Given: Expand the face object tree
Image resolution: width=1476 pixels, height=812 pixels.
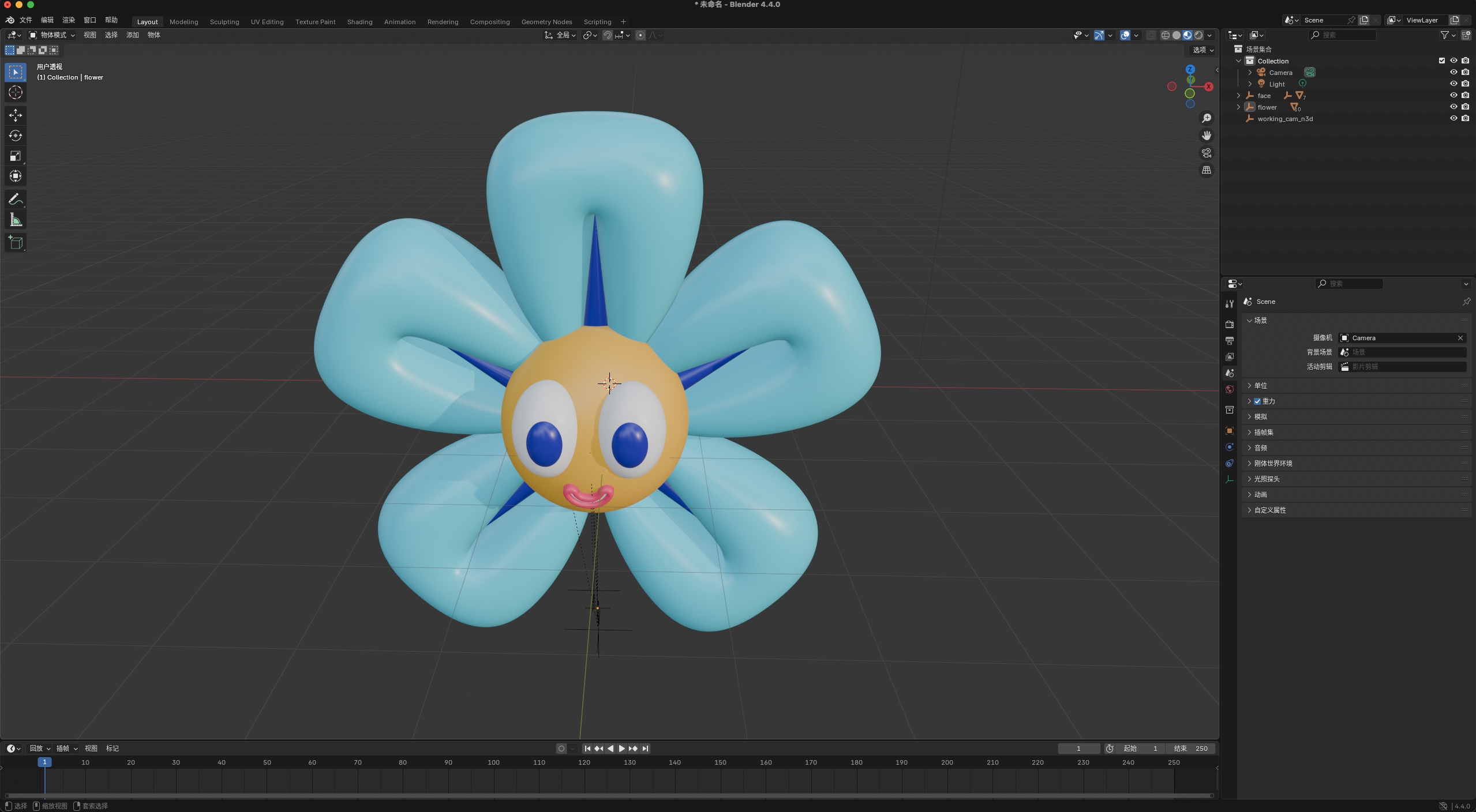Looking at the screenshot, I should (x=1238, y=96).
